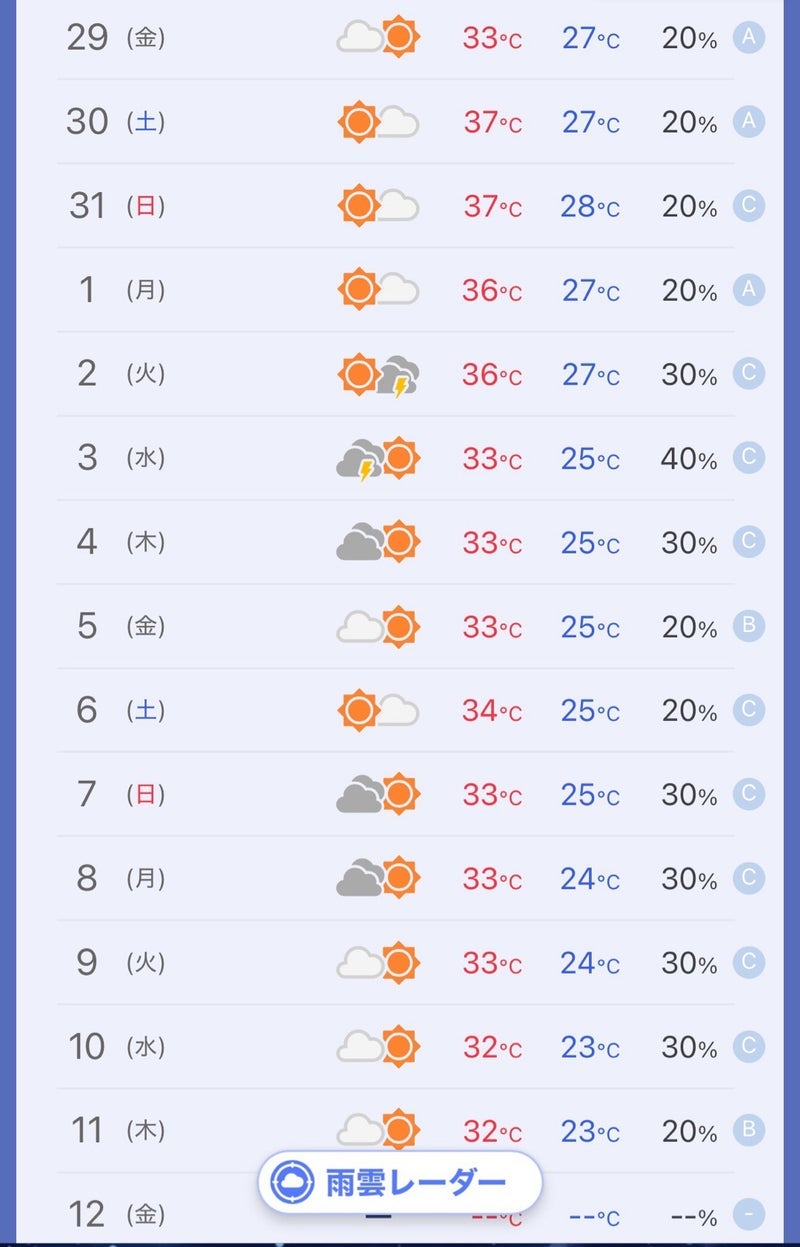Click reliability badge C for day 31
The image size is (800, 1247).
tap(748, 206)
